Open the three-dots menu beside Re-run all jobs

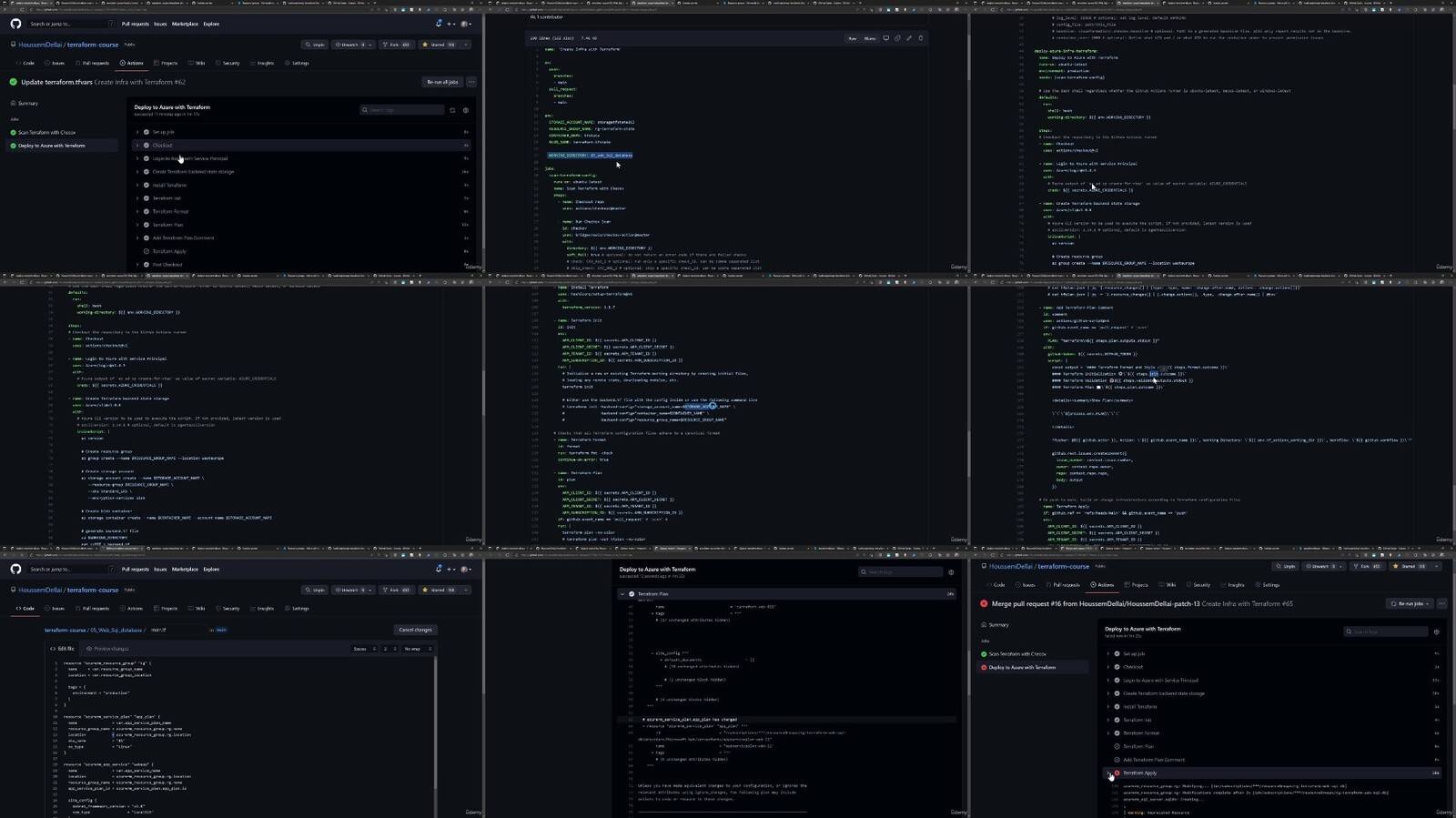(x=471, y=82)
